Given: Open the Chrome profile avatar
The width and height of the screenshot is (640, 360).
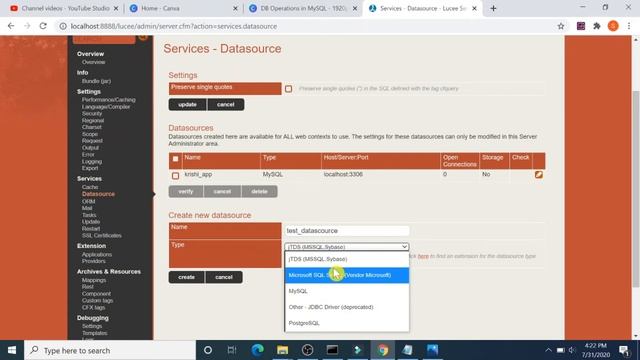Looking at the screenshot, I should click(613, 26).
